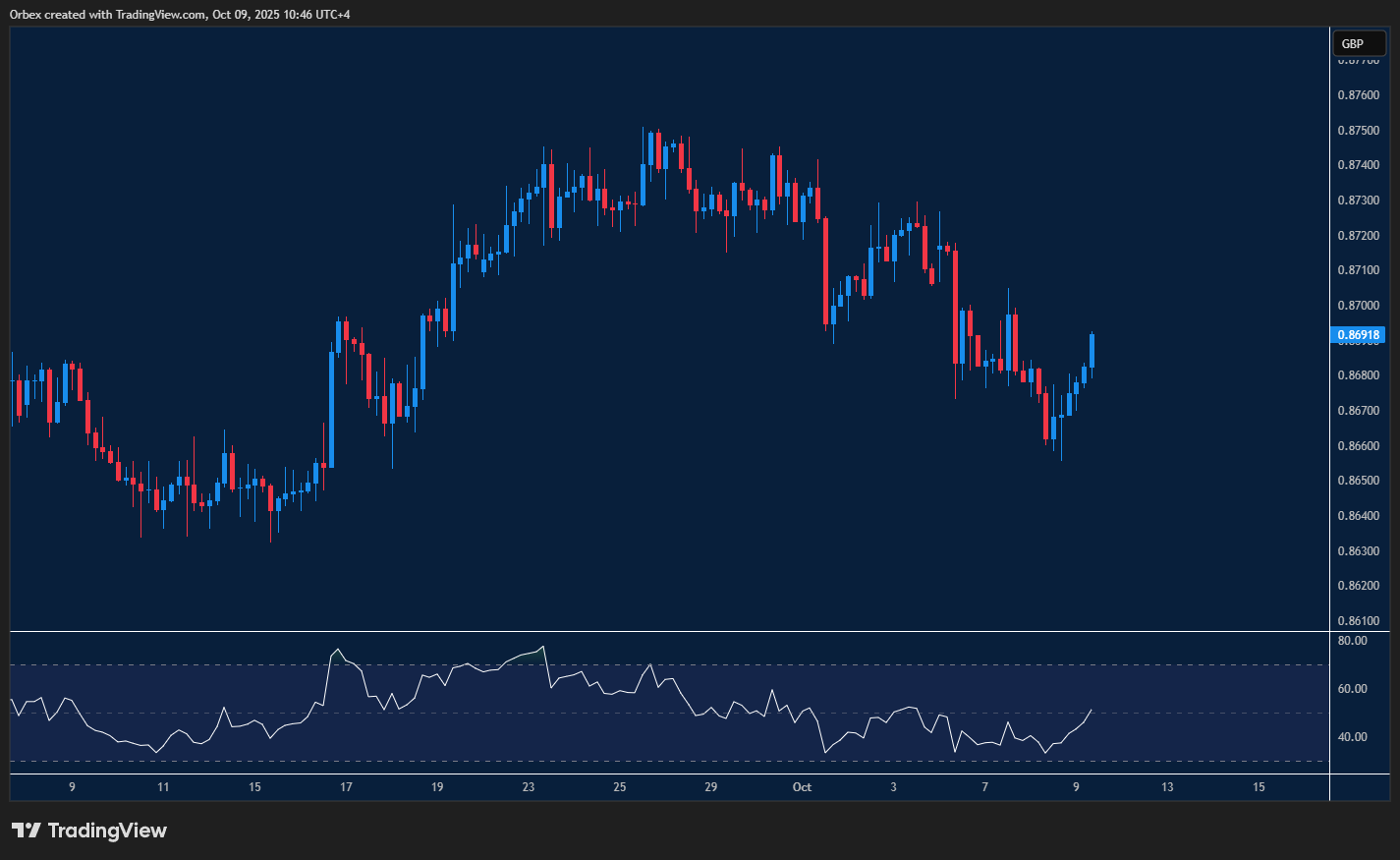Image resolution: width=1400 pixels, height=860 pixels.
Task: Click the 0.87000 level on the price scale
Action: click(1360, 305)
